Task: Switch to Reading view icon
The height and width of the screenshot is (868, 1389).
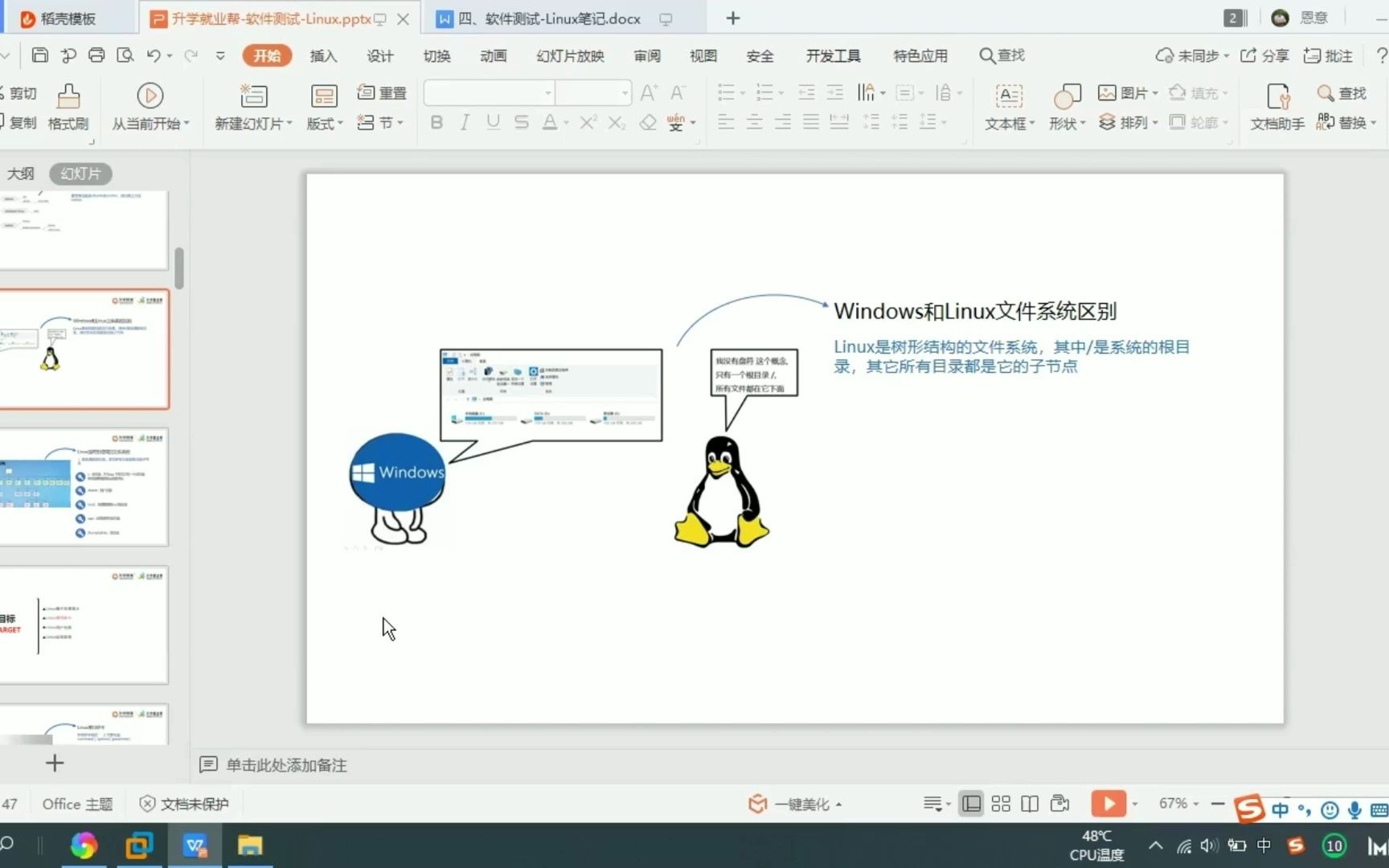Action: pos(1030,804)
